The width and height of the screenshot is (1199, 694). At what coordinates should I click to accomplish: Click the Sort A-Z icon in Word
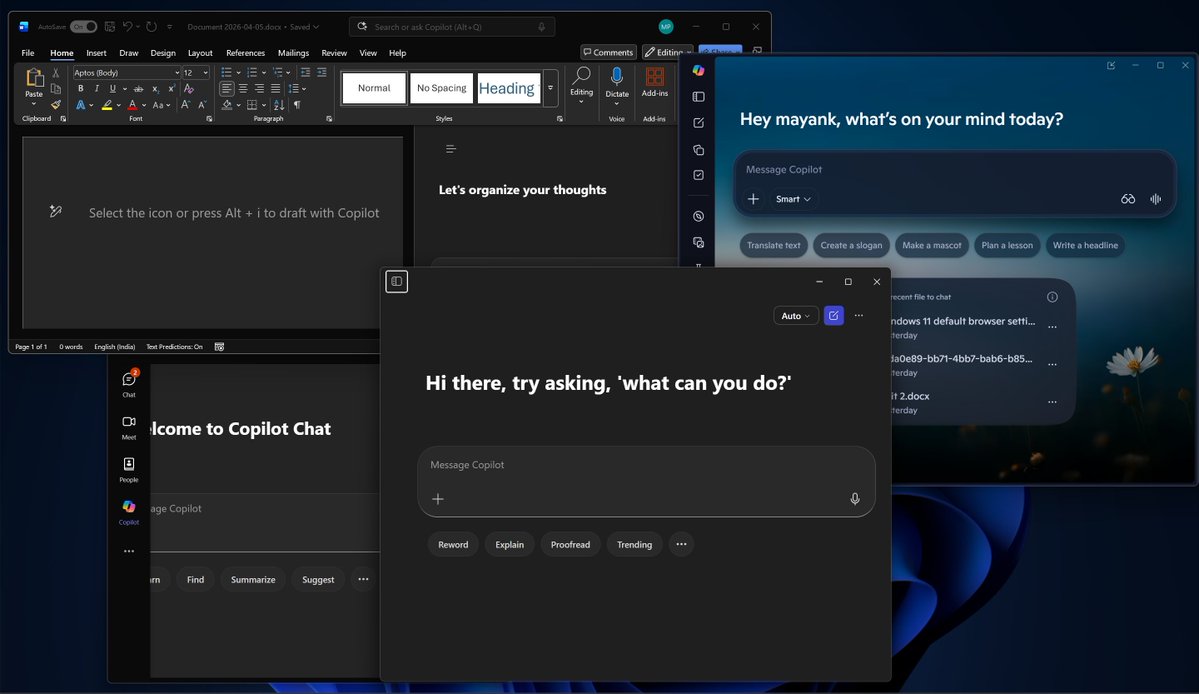(x=278, y=105)
